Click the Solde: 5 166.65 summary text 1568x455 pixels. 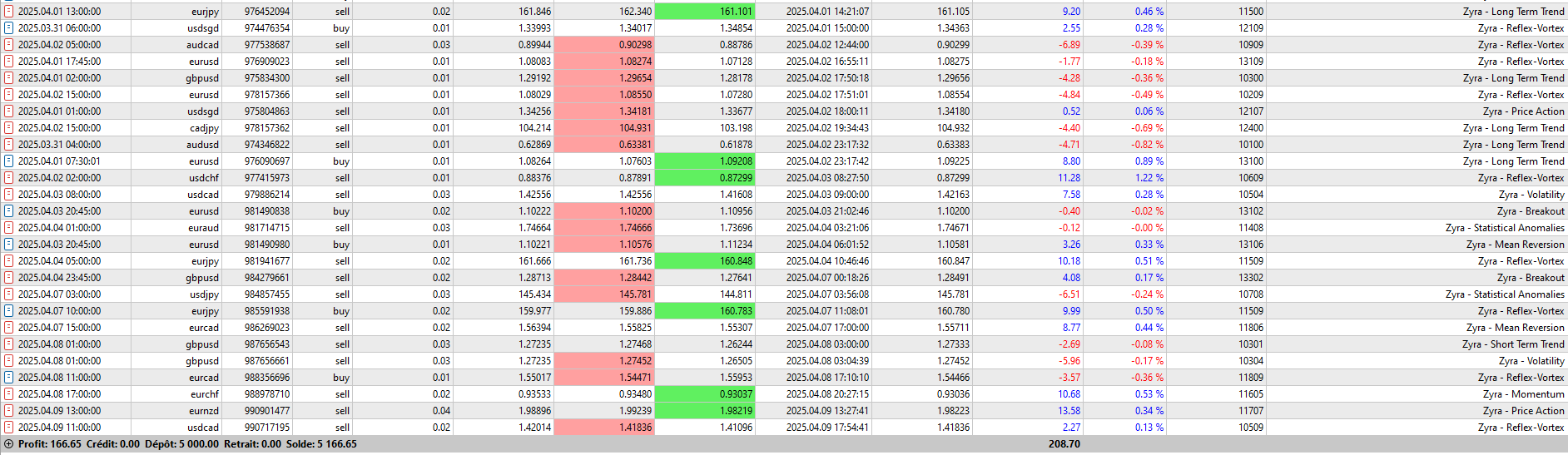click(x=321, y=444)
